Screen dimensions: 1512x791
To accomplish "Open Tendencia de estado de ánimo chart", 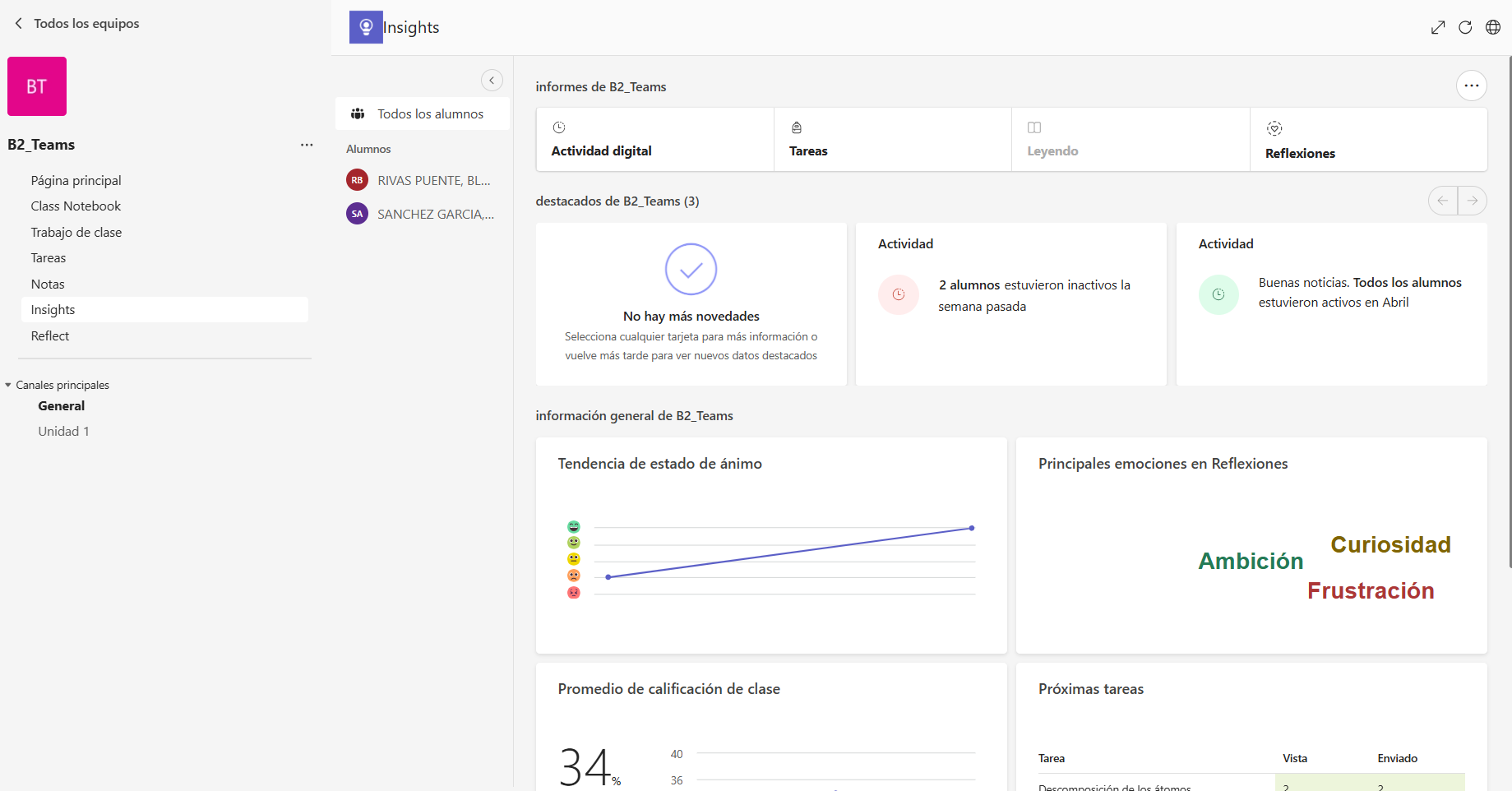I will [x=771, y=546].
